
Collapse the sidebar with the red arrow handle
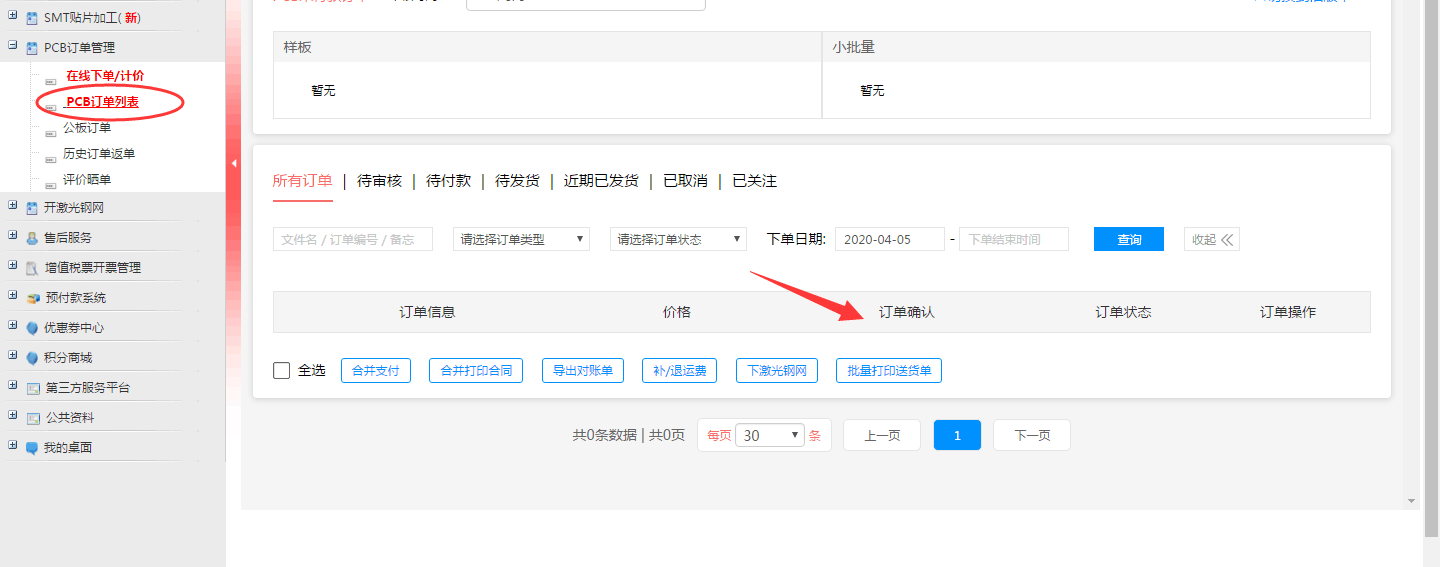[234, 163]
